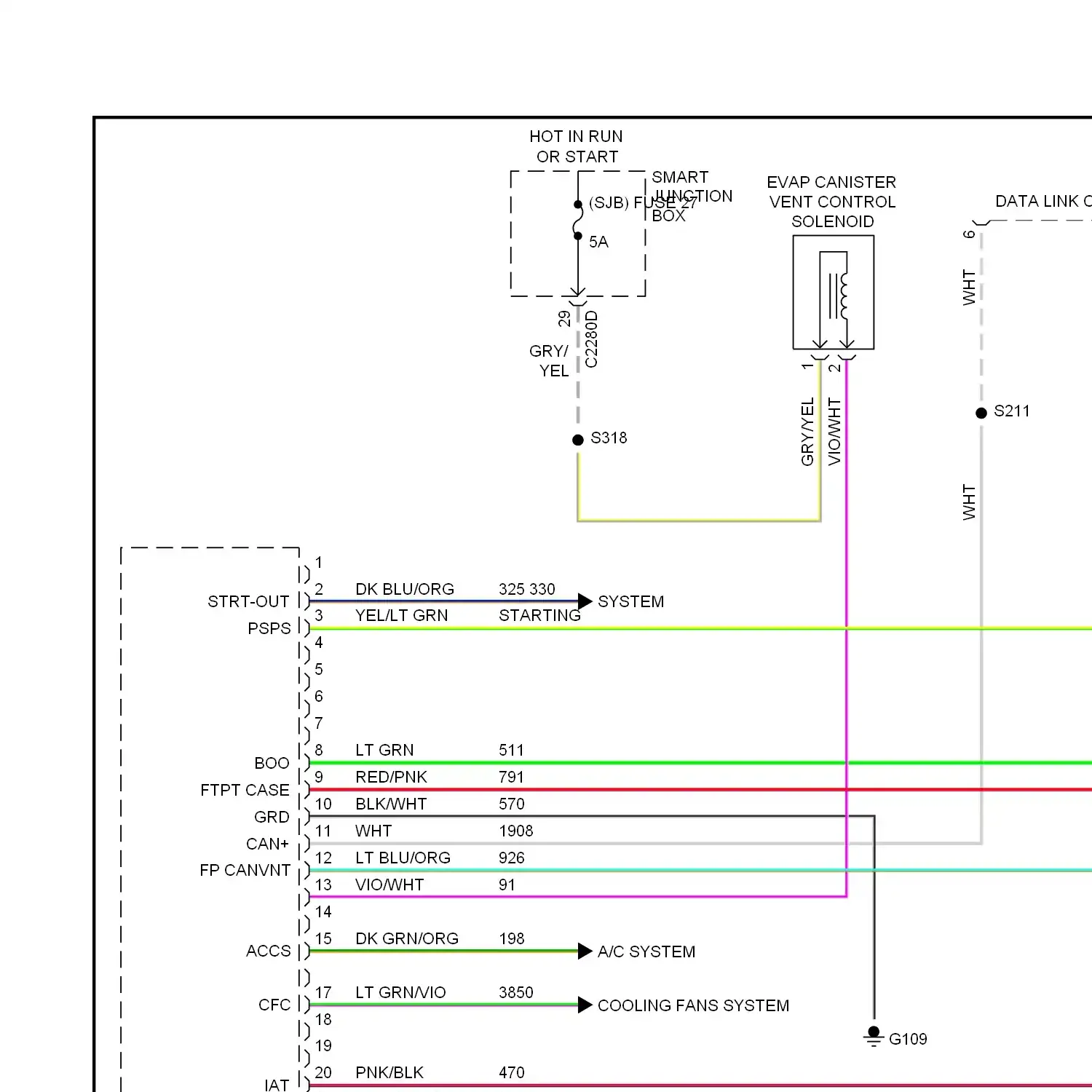Viewport: 1092px width, 1092px height.
Task: Click the 'BLK/WHT' wire label
Action: [x=391, y=804]
